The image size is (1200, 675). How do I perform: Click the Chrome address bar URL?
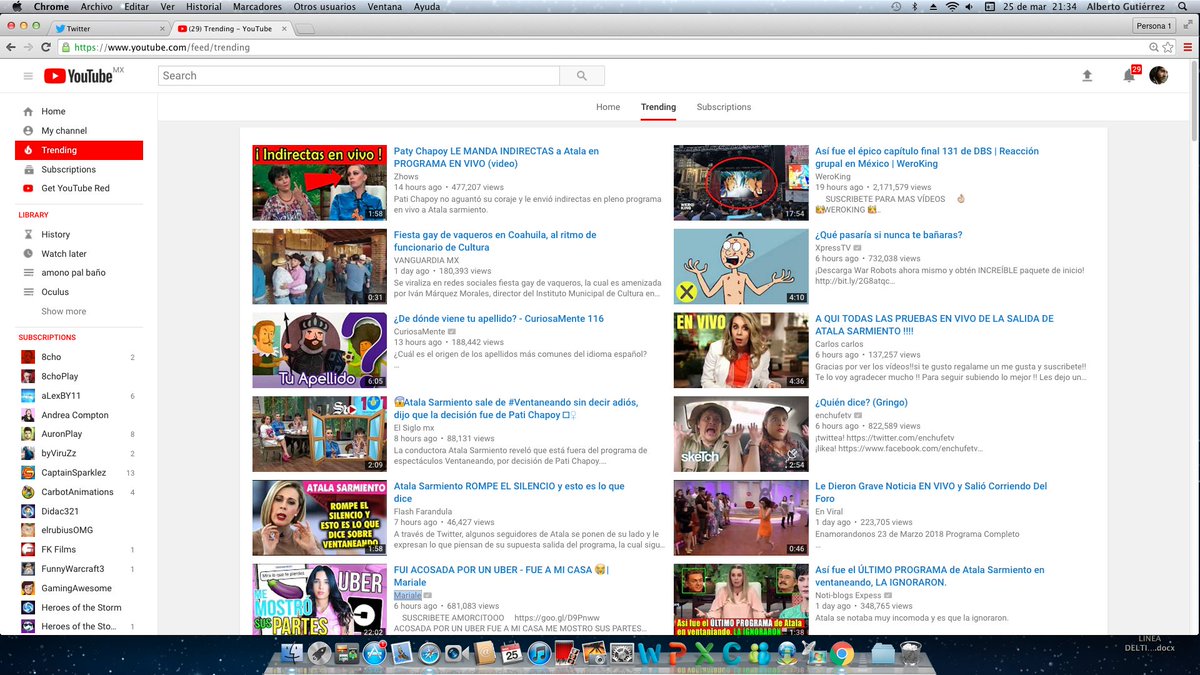click(x=163, y=47)
